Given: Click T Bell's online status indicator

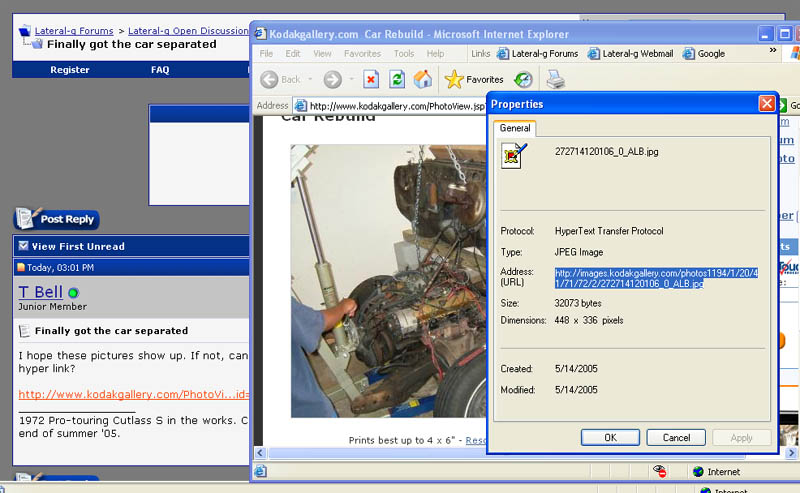Looking at the screenshot, I should tap(73, 293).
